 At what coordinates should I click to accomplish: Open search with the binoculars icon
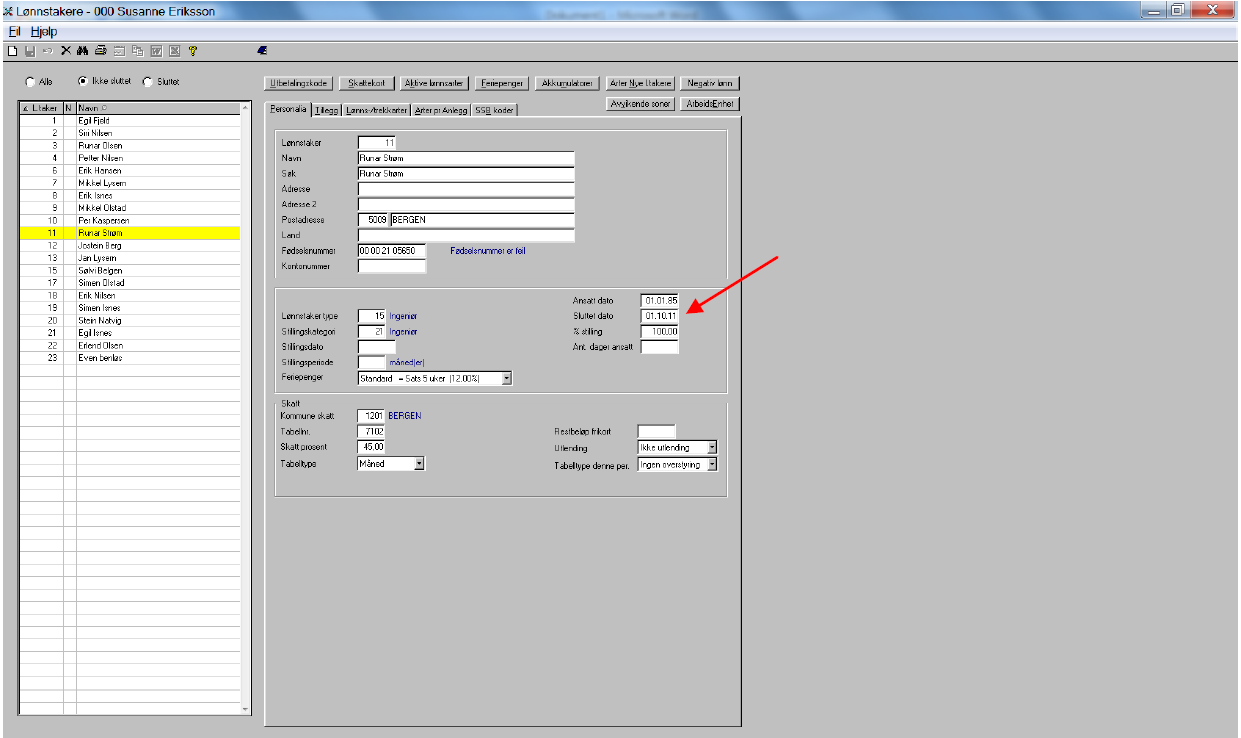(x=84, y=50)
